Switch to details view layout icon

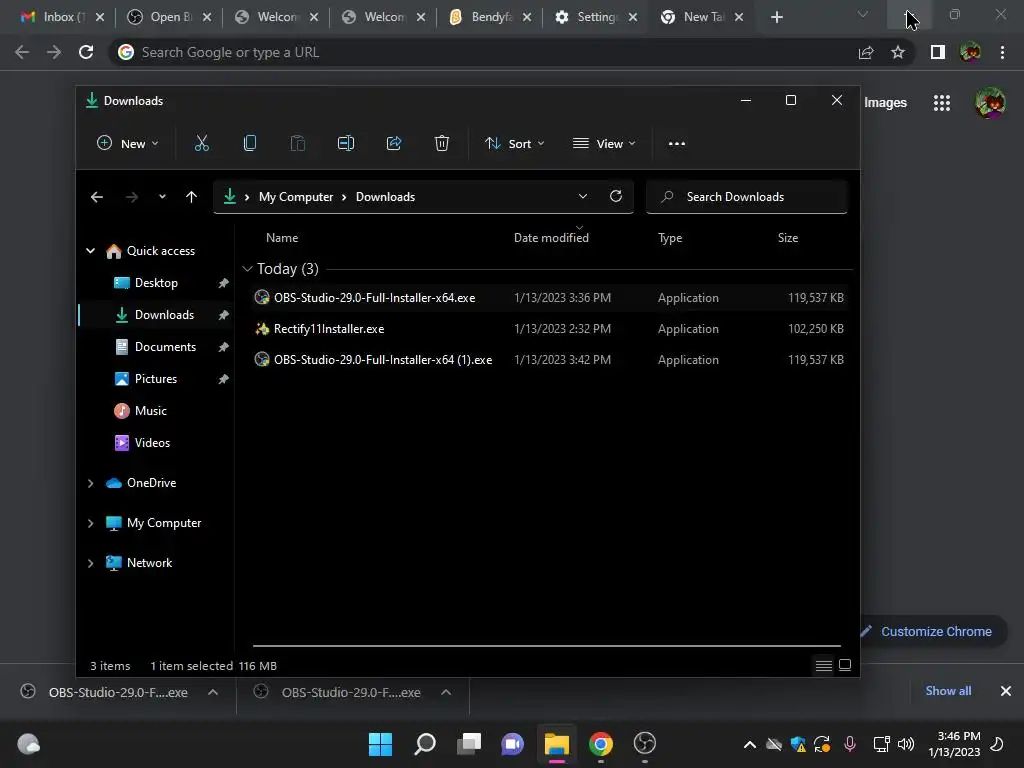click(824, 665)
